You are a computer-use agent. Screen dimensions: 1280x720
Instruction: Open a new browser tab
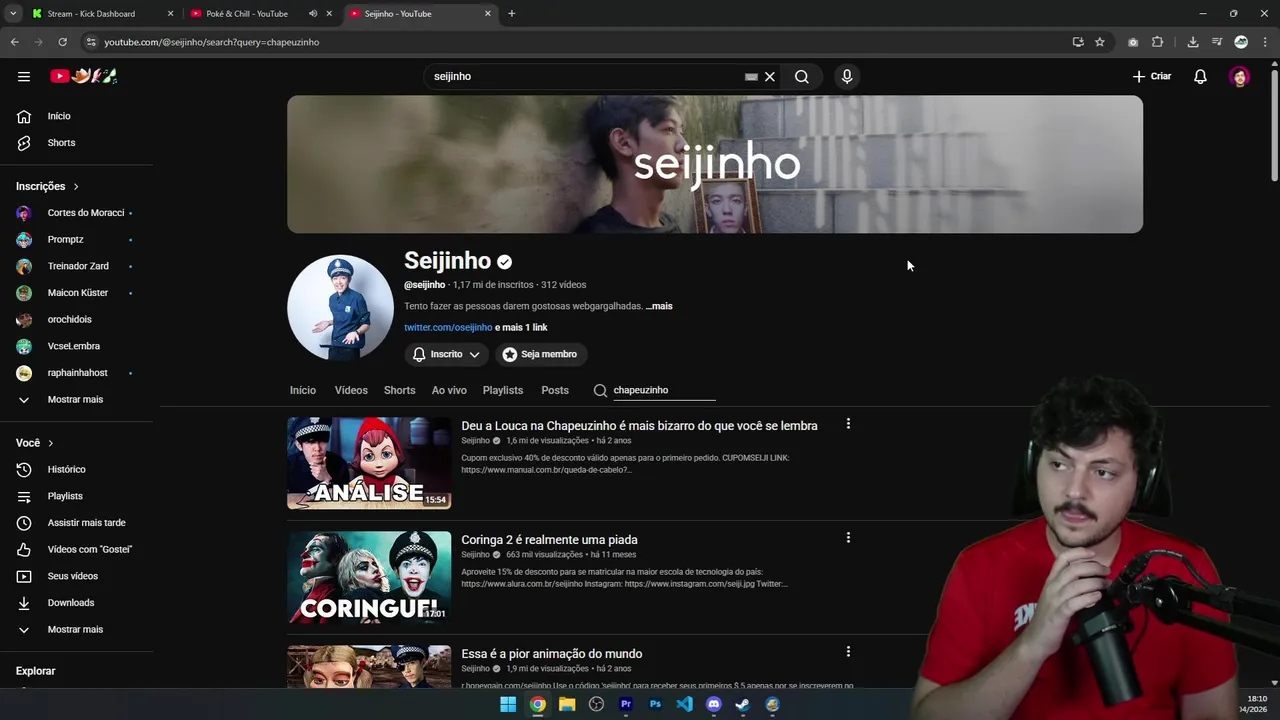[511, 14]
